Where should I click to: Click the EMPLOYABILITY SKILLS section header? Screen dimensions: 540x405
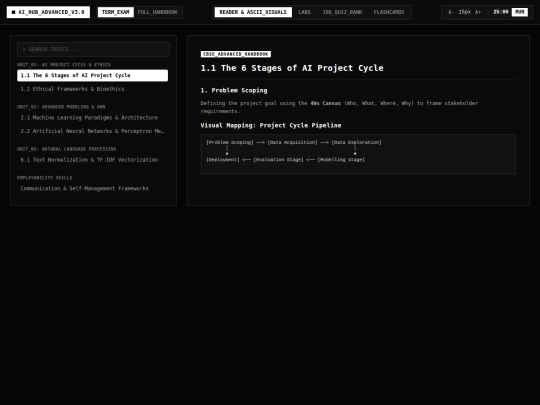pyautogui.click(x=44, y=178)
